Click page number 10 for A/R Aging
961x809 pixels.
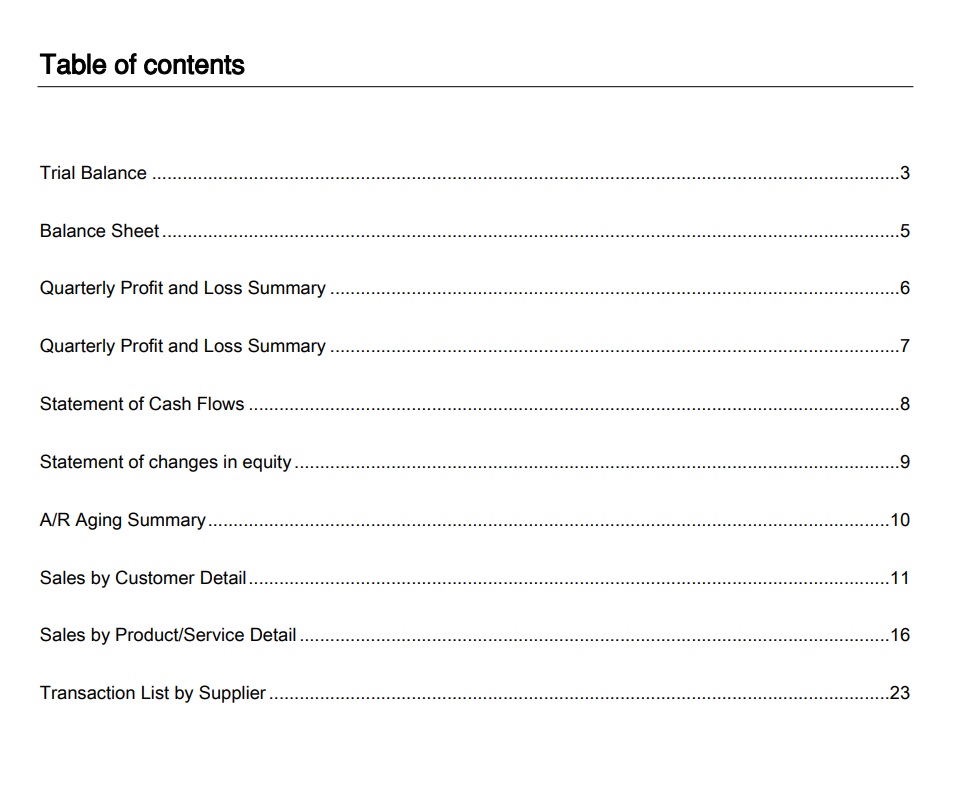pyautogui.click(x=900, y=520)
